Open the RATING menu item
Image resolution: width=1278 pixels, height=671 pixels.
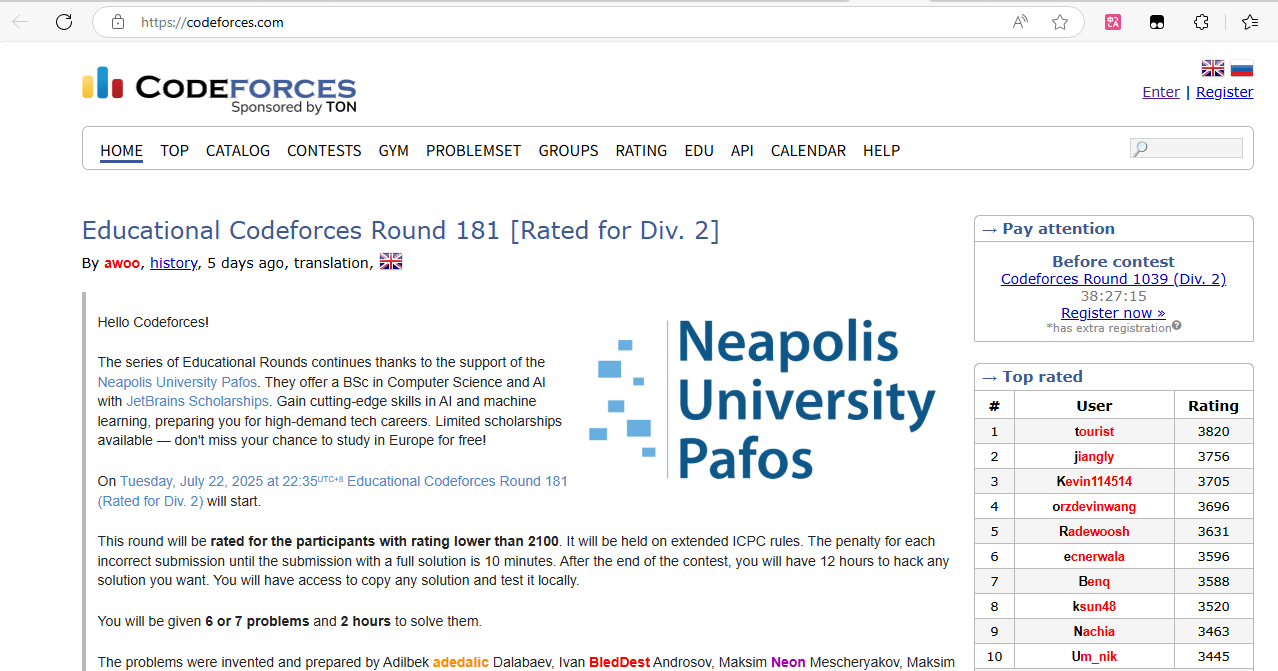[641, 150]
